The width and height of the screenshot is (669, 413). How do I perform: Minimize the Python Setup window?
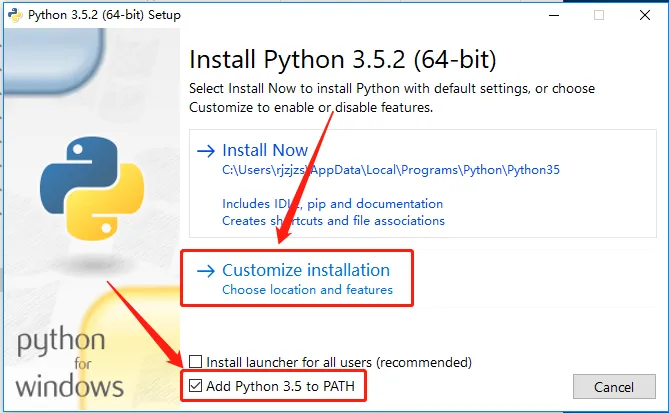coord(549,15)
